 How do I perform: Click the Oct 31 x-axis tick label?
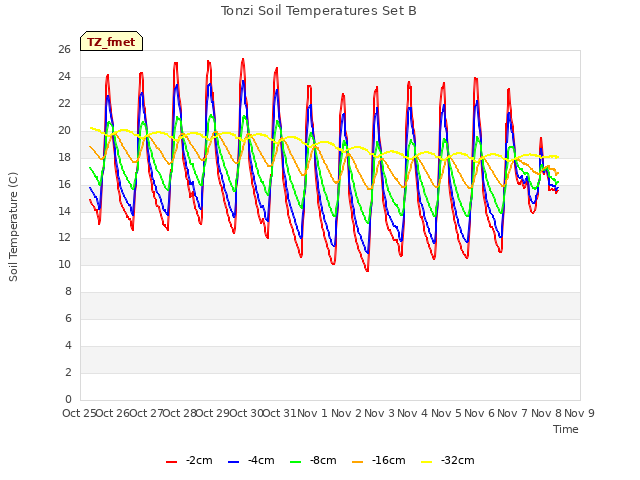(x=280, y=413)
